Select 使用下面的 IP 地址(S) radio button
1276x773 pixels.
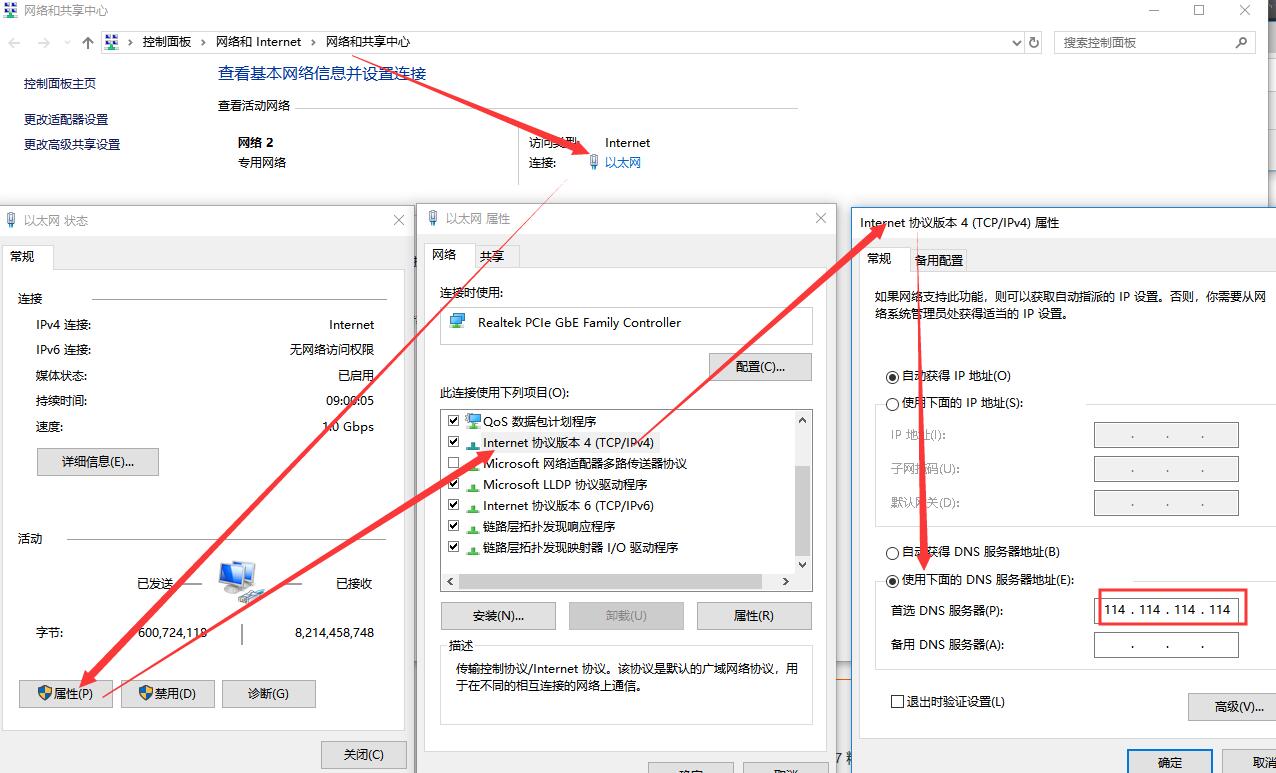(x=893, y=404)
